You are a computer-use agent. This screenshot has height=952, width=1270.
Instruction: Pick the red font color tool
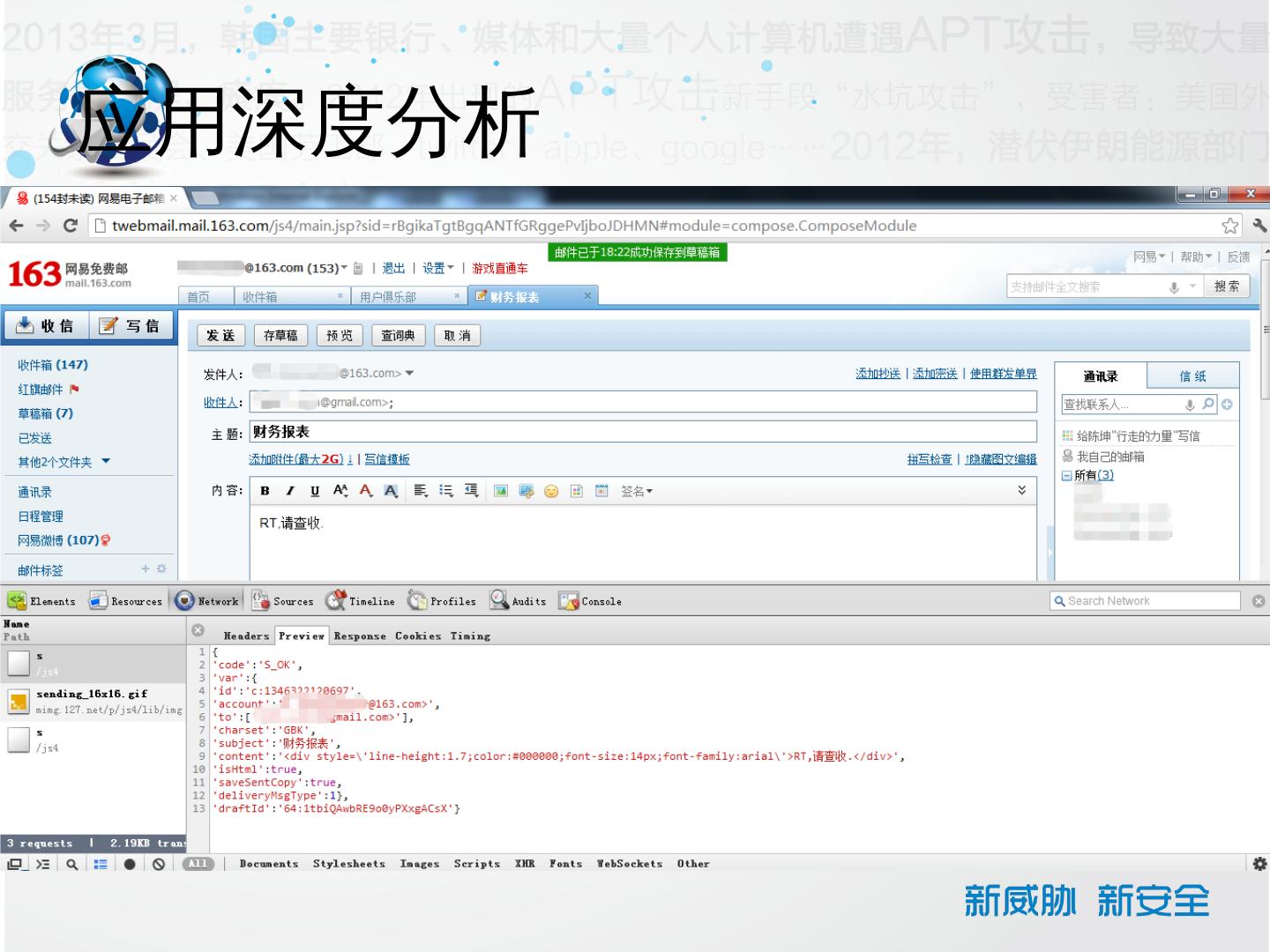coord(366,491)
